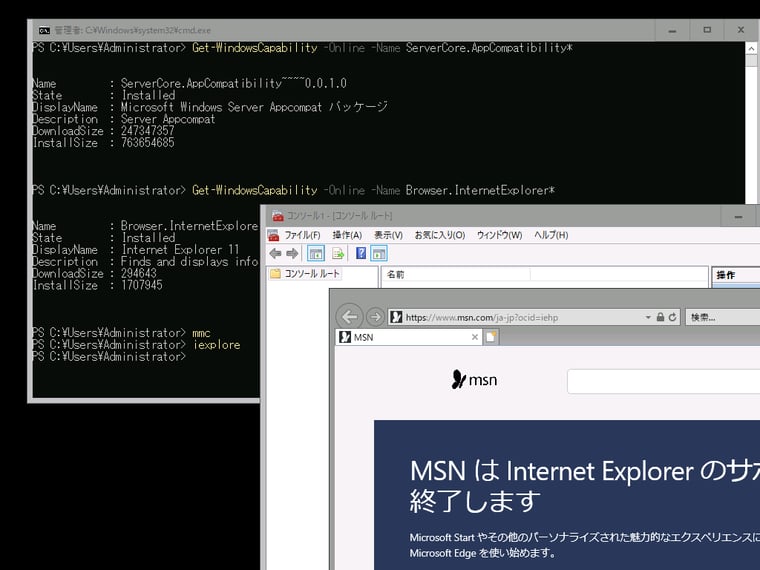Click the 検索... search box in IE
The height and width of the screenshot is (570, 760).
click(723, 317)
